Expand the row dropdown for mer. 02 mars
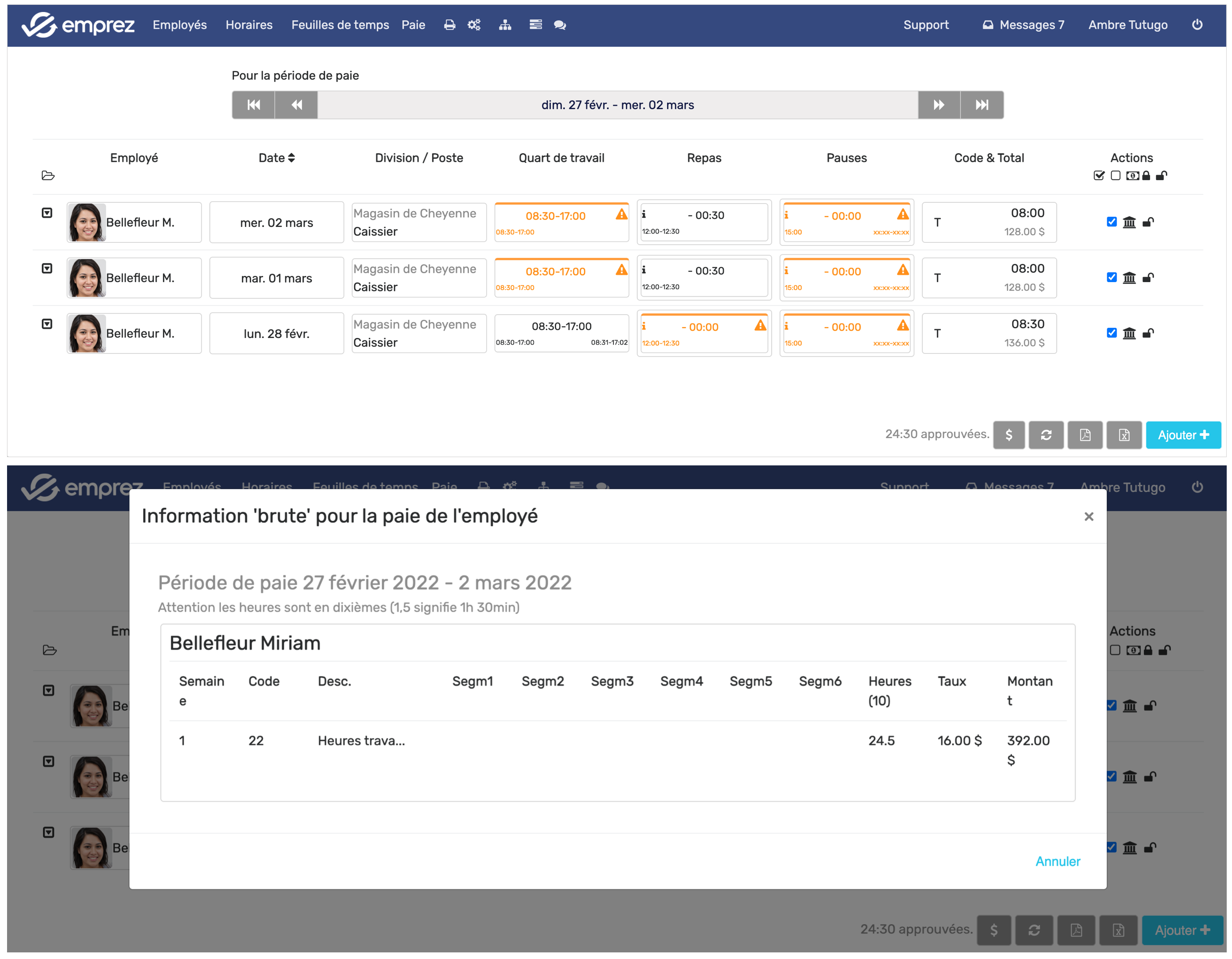 click(48, 213)
